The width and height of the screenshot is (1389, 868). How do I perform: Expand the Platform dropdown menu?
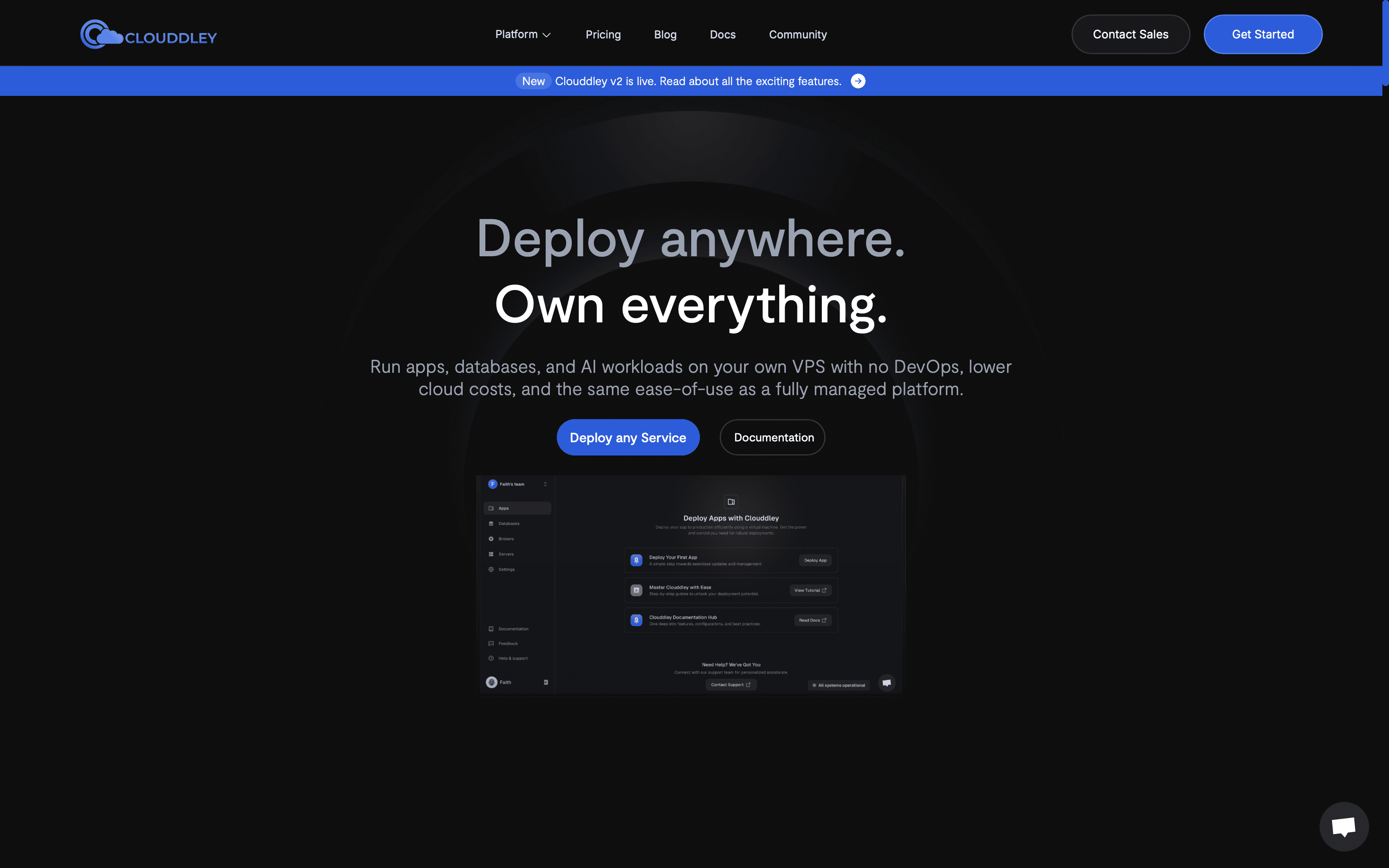coord(523,34)
